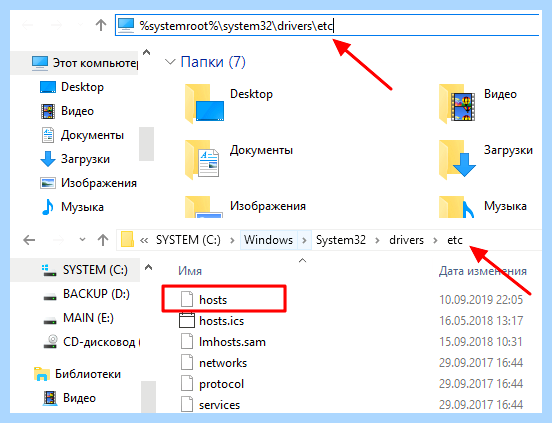Select the lmhosts.sam file
The height and width of the screenshot is (423, 552).
pyautogui.click(x=232, y=342)
